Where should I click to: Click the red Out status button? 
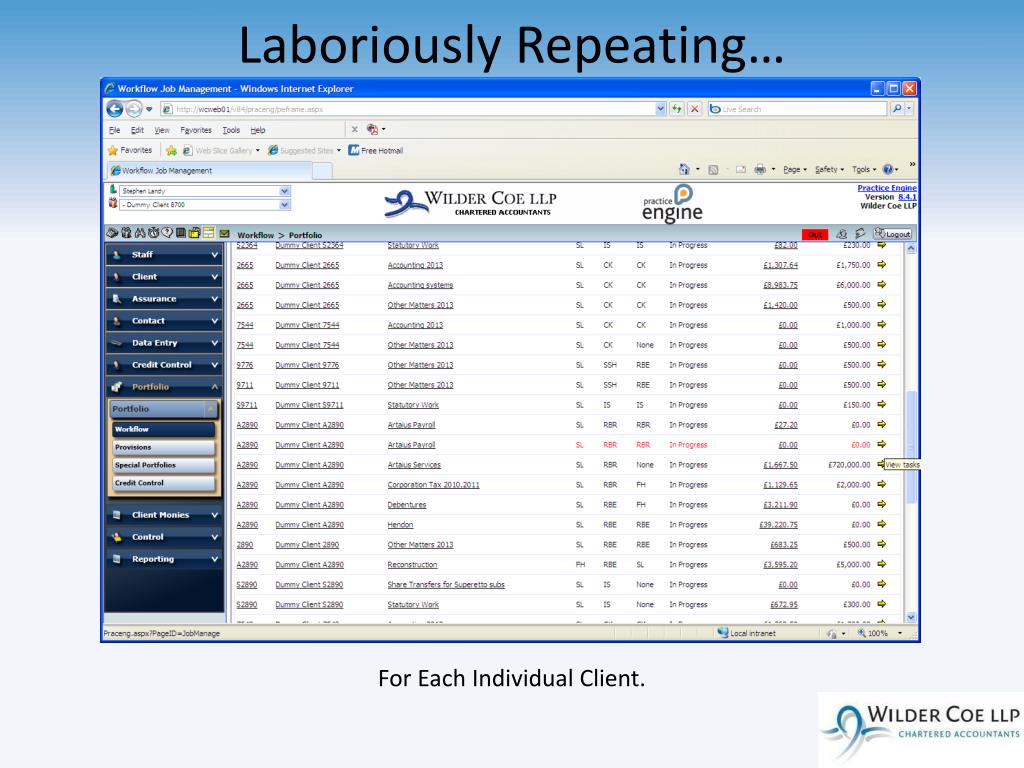click(x=815, y=234)
